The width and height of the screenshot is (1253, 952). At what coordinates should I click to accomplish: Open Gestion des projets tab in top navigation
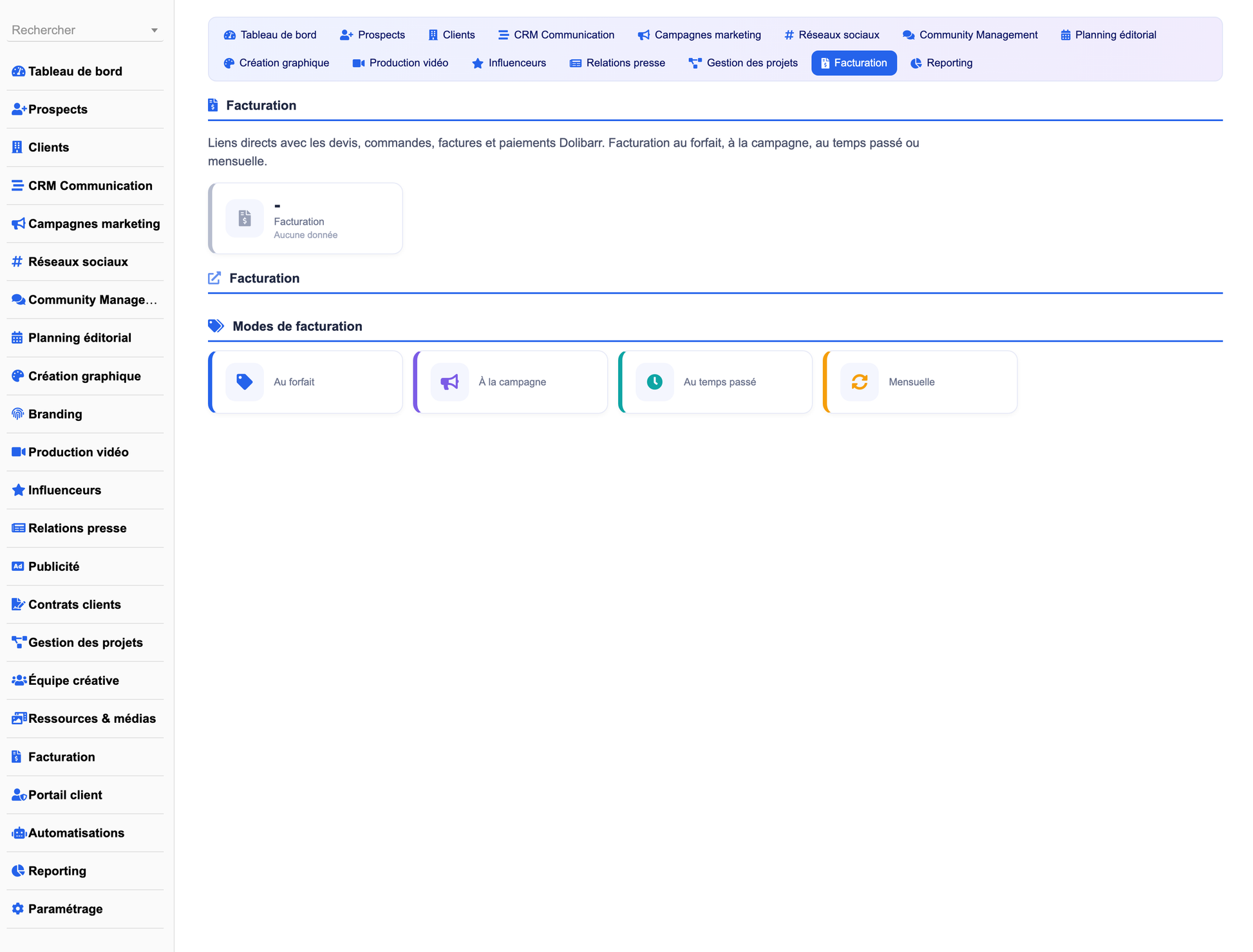(x=743, y=63)
